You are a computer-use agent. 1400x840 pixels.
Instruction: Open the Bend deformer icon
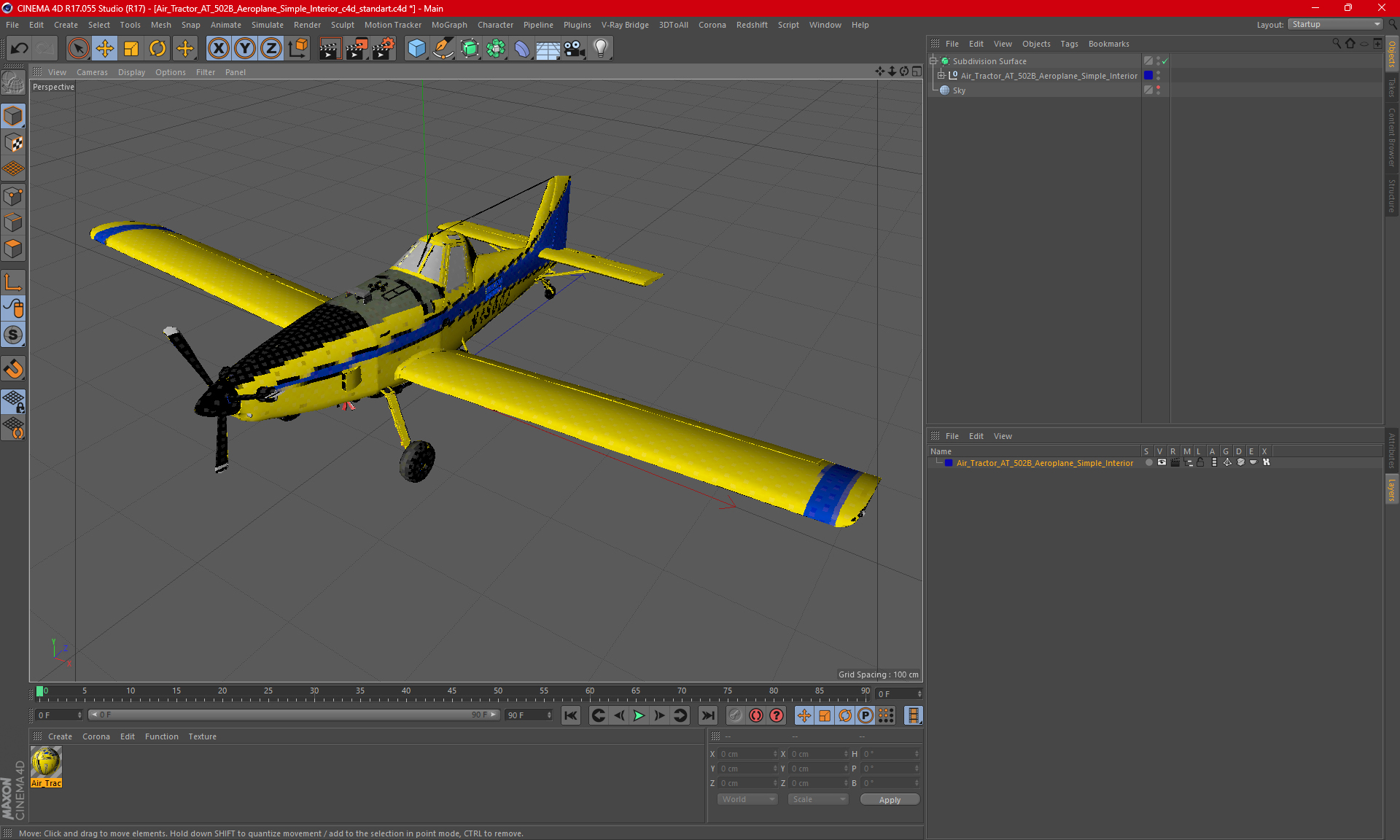(x=522, y=49)
